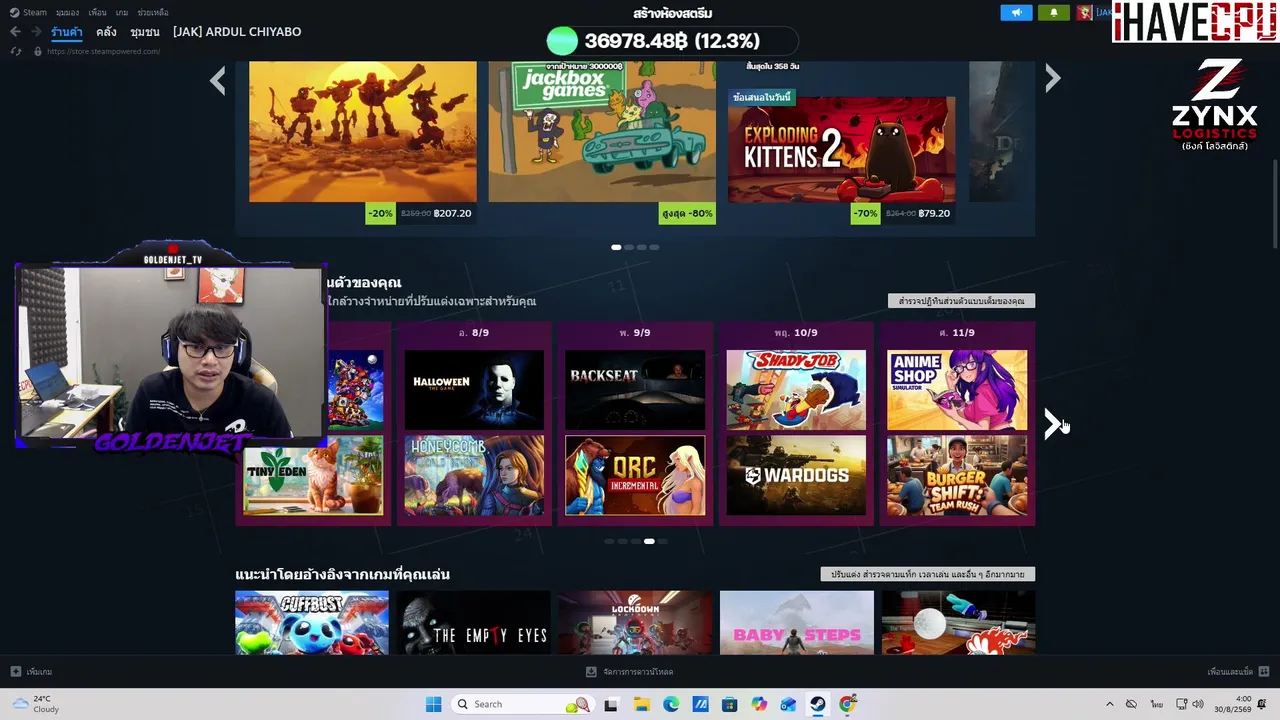This screenshot has width=1280, height=720.
Task: Switch to the ร้านค้า tab
Action: tap(67, 32)
